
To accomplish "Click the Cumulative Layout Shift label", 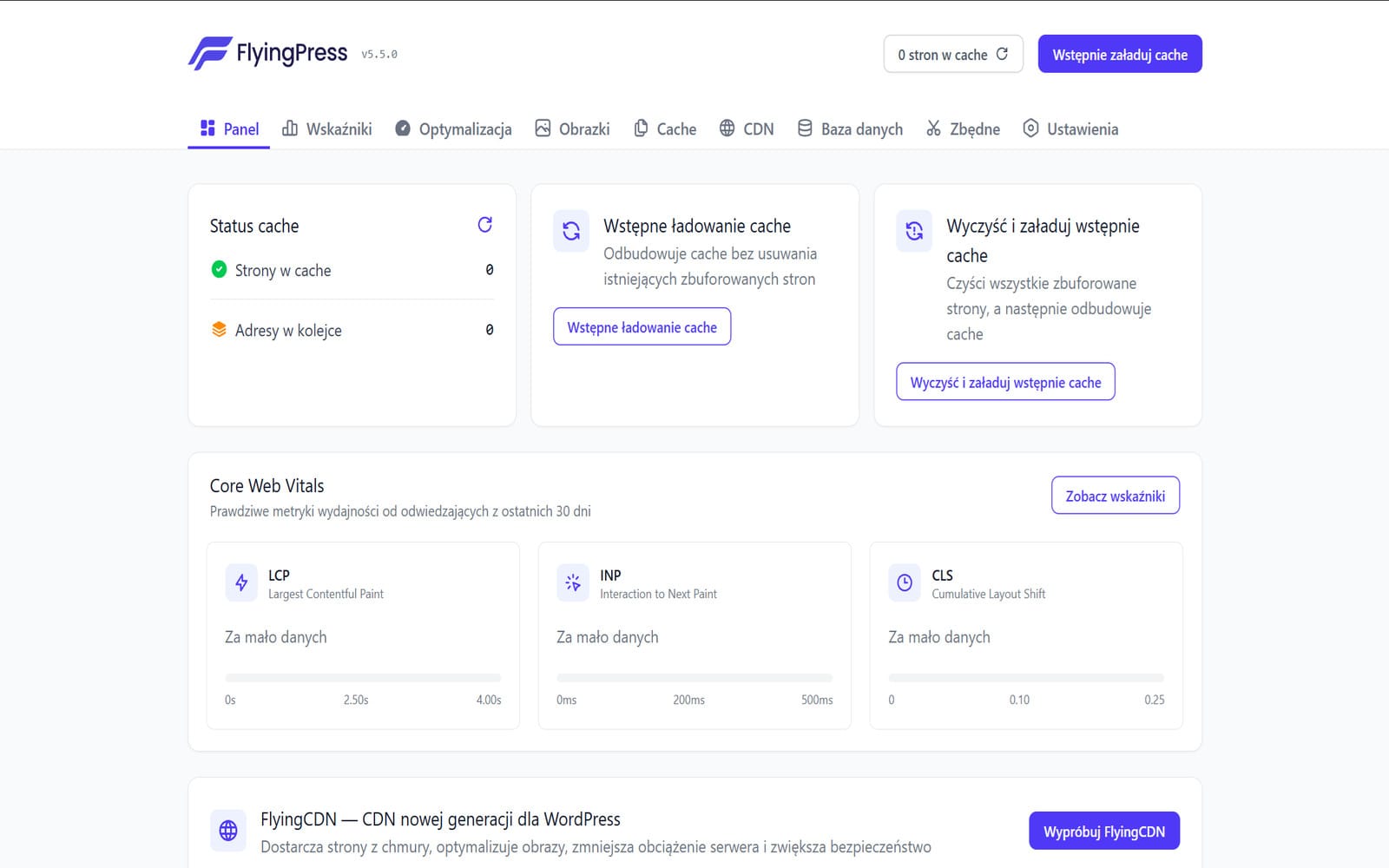I will point(989,594).
